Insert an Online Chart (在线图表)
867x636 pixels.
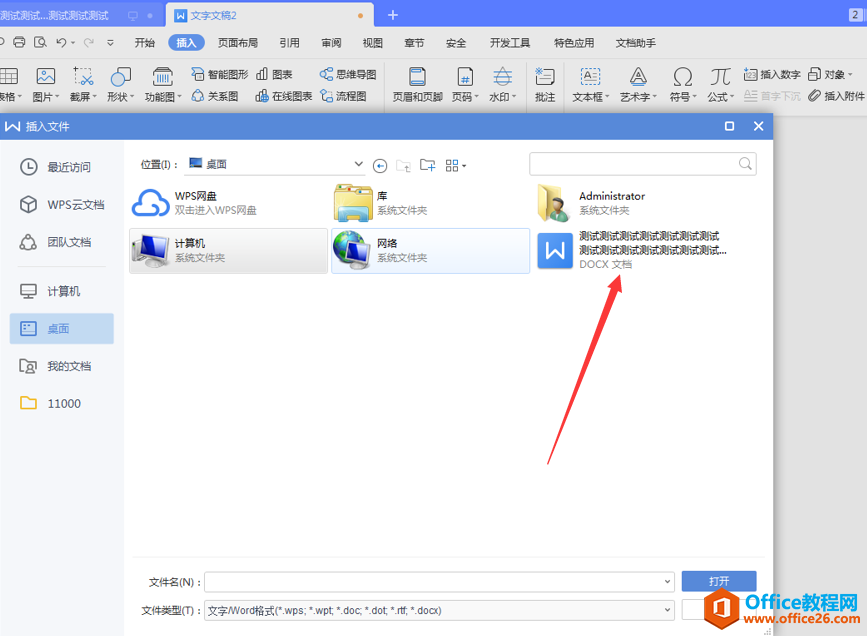click(284, 96)
